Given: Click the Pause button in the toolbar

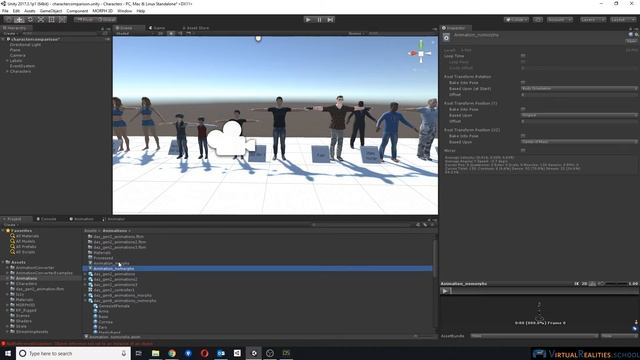Looking at the screenshot, I should (x=319, y=20).
